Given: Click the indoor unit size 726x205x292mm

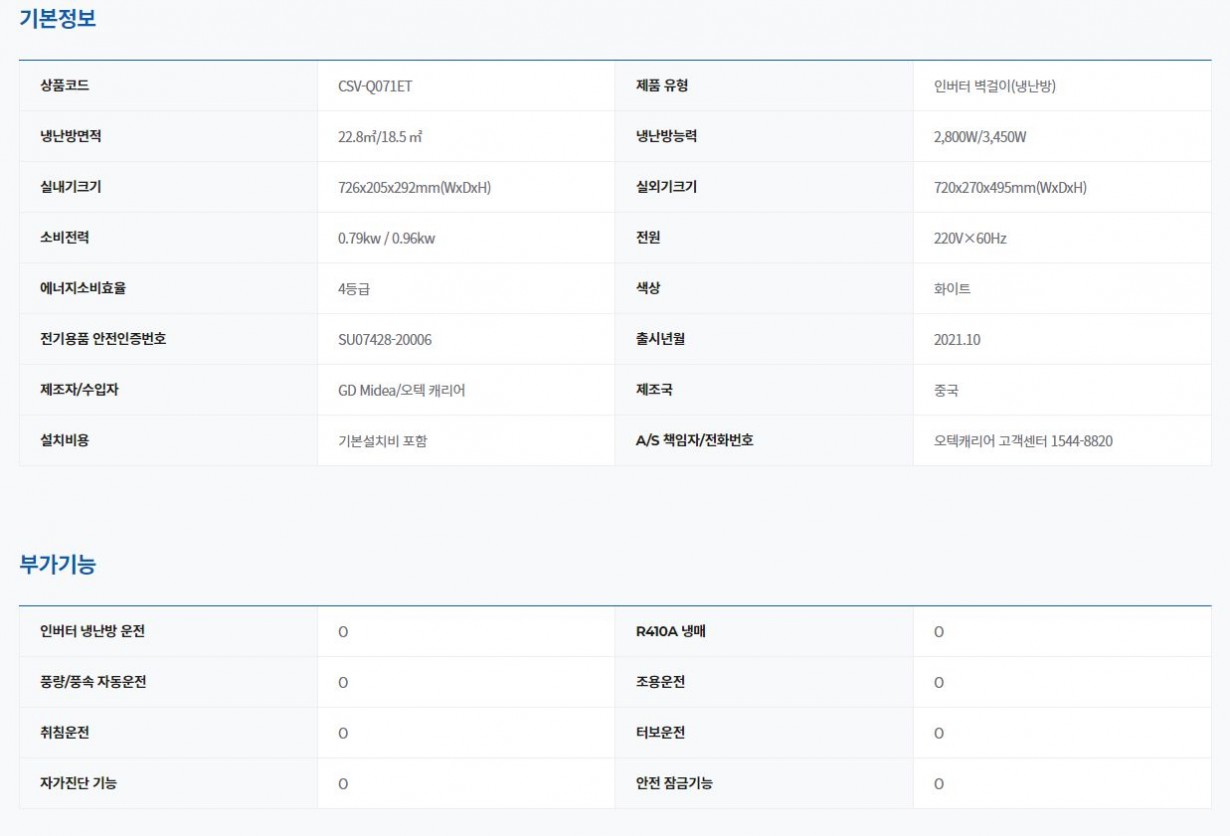Looking at the screenshot, I should tap(414, 188).
